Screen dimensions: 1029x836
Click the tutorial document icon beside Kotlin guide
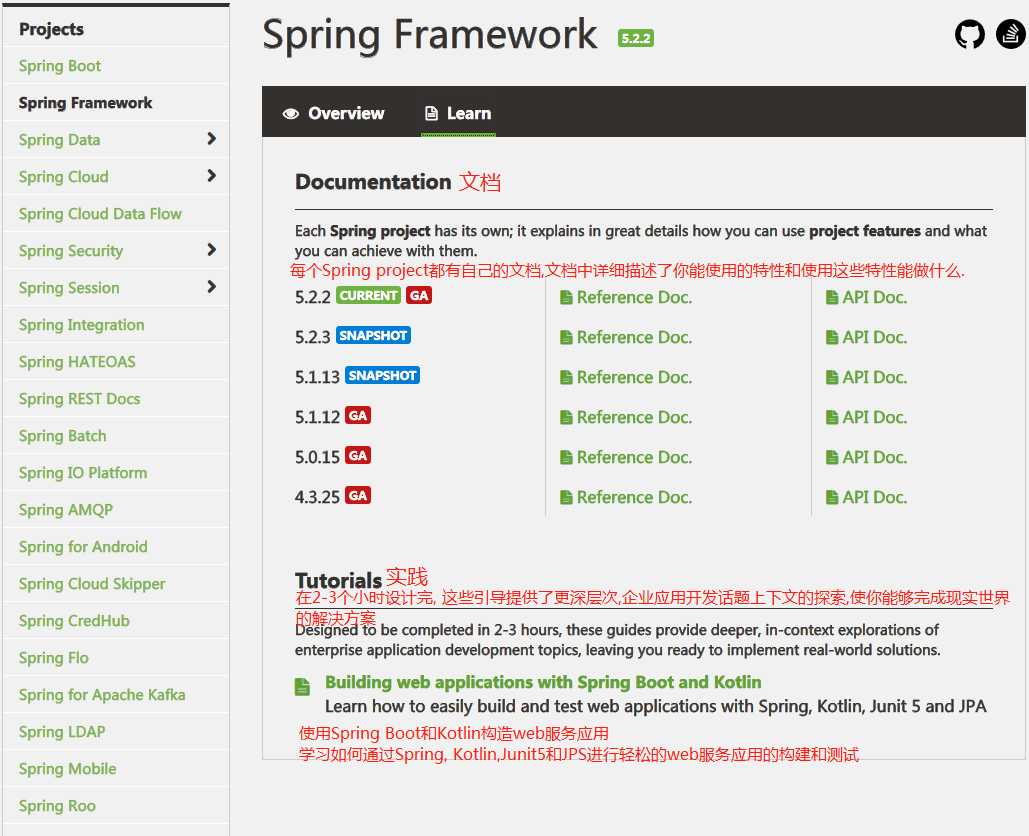(x=302, y=686)
